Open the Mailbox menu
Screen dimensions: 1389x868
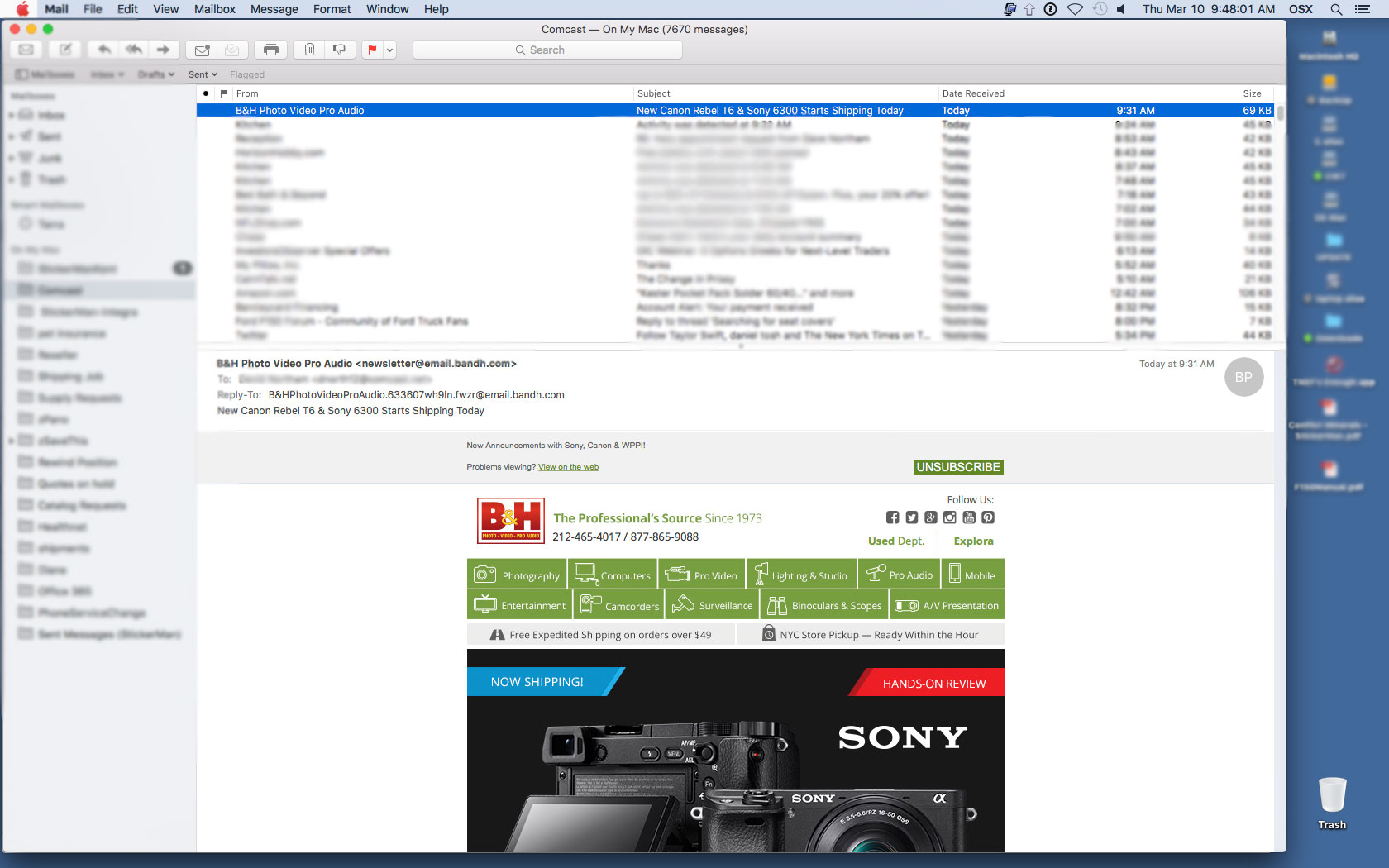coord(214,9)
